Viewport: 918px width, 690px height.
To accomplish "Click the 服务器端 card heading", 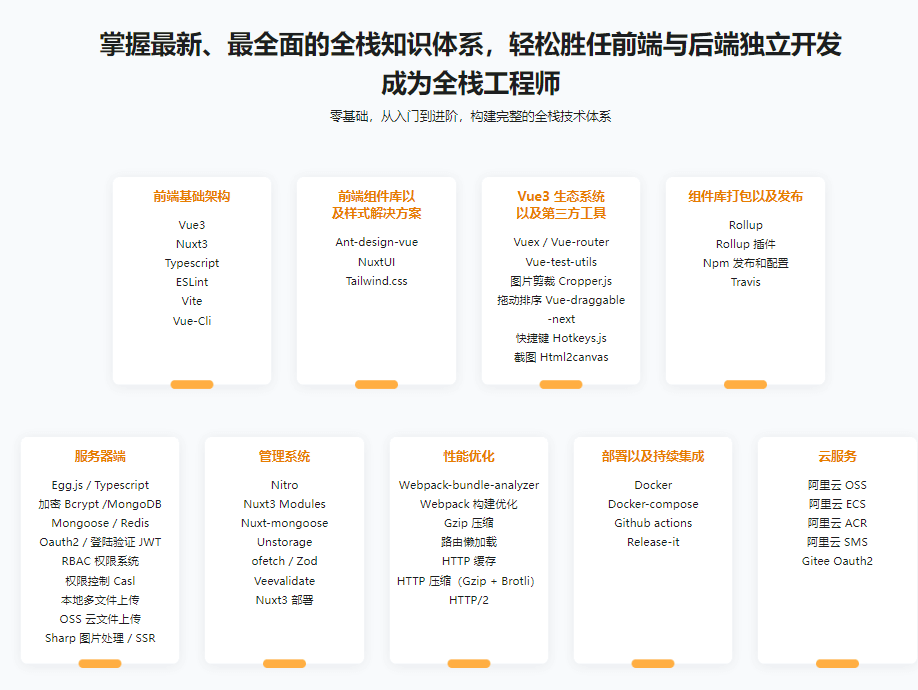I will (x=100, y=456).
